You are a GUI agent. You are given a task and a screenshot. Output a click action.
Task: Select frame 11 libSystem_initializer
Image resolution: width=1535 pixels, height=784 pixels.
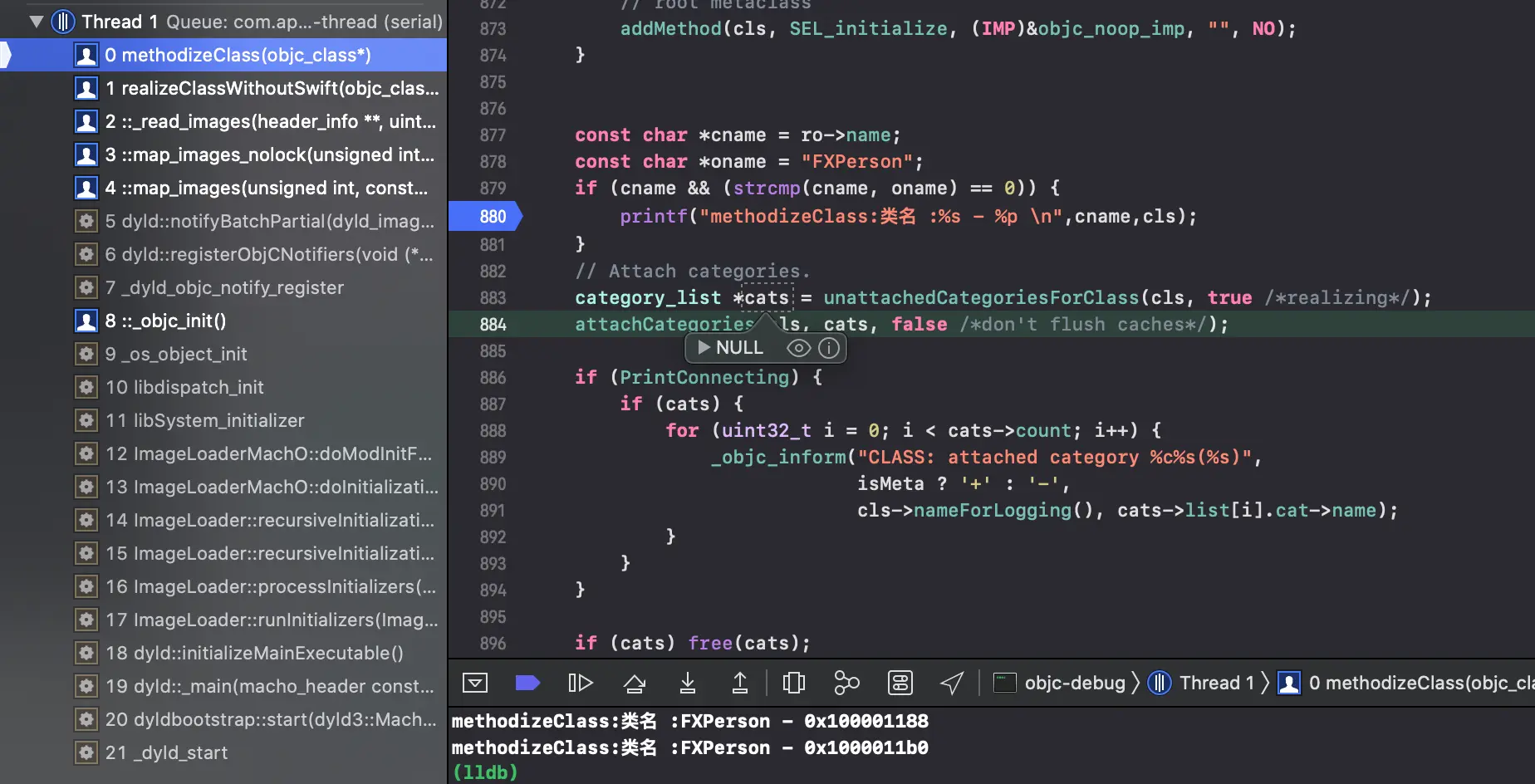pyautogui.click(x=223, y=420)
